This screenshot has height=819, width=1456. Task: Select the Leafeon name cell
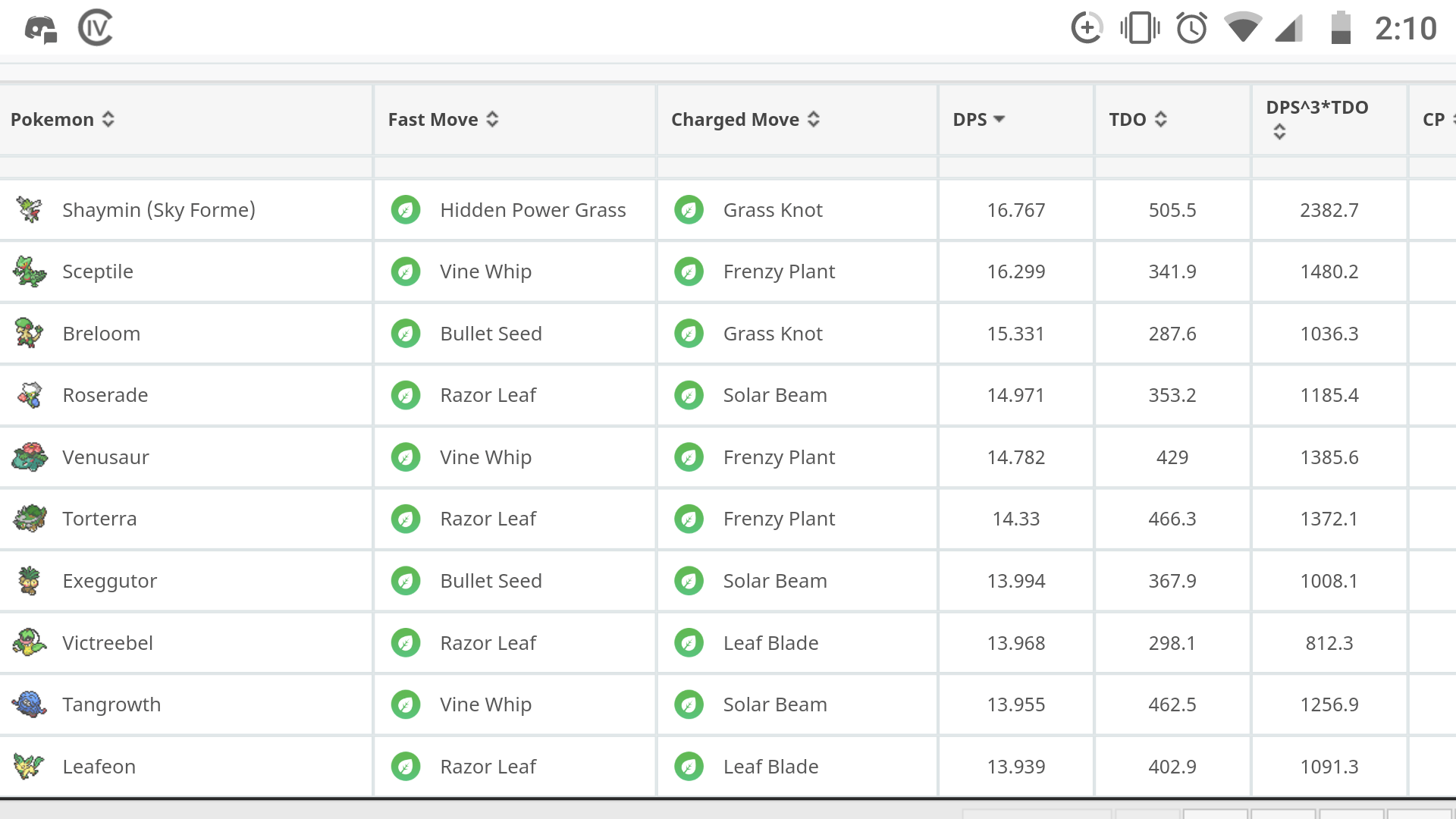click(99, 767)
